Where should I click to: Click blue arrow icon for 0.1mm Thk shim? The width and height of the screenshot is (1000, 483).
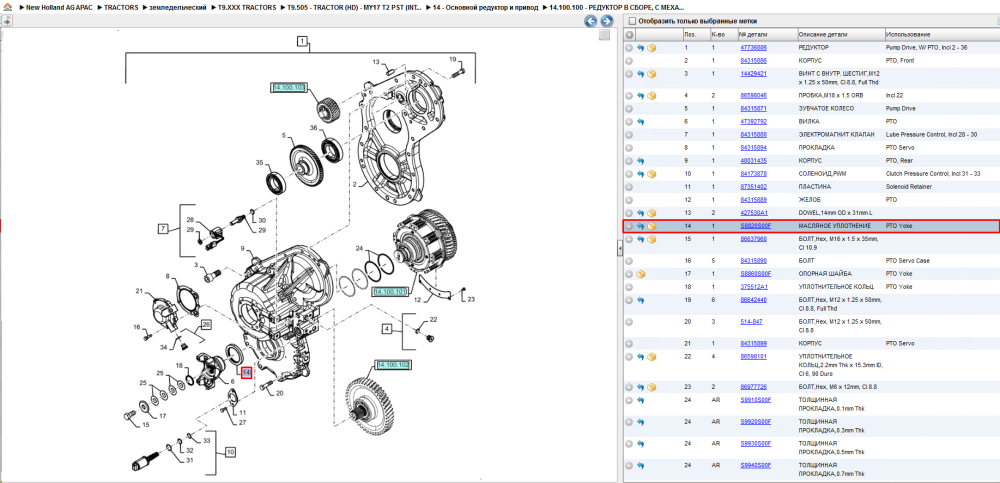click(x=641, y=400)
